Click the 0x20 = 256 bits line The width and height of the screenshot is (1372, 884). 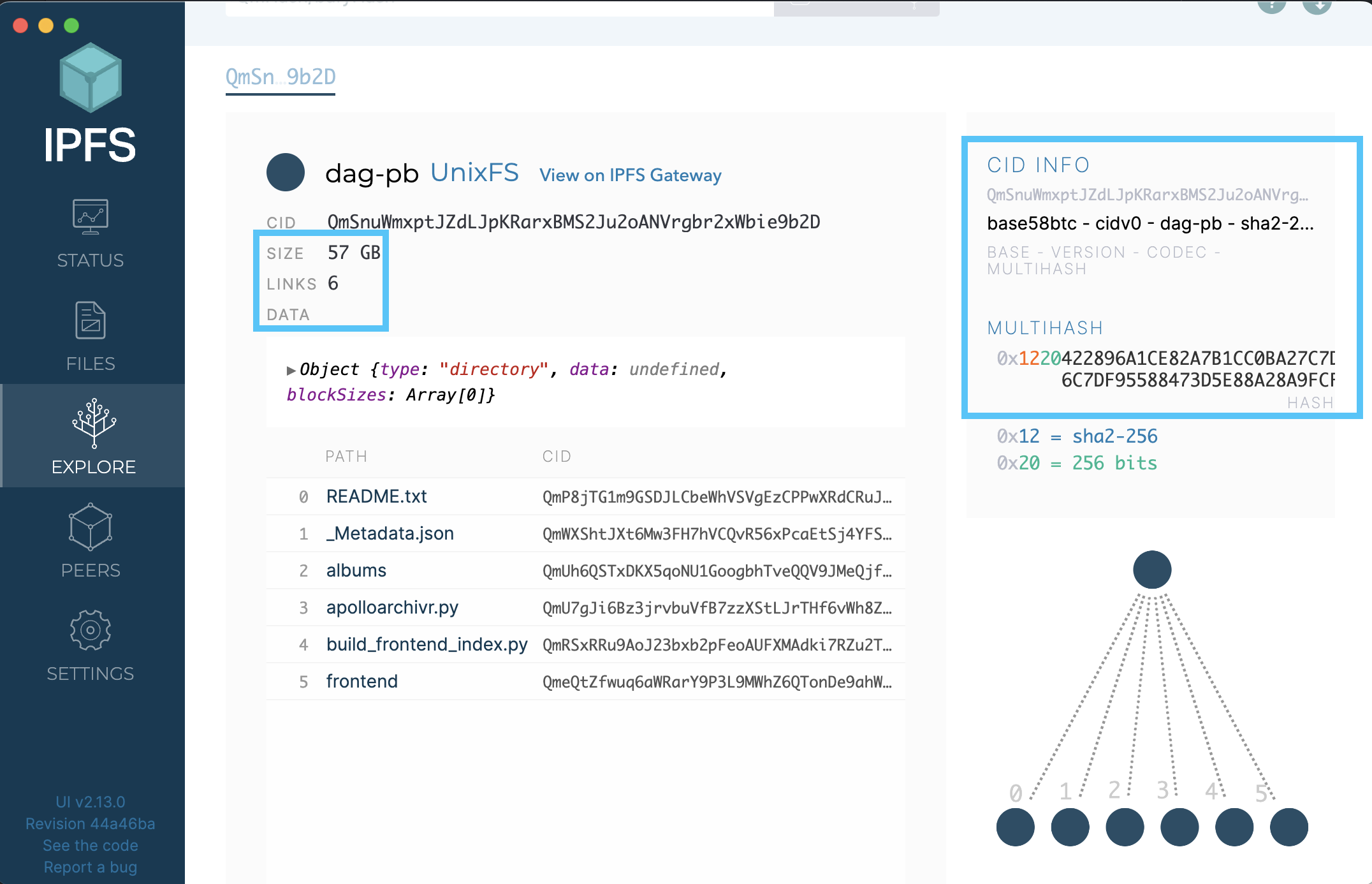(1077, 463)
